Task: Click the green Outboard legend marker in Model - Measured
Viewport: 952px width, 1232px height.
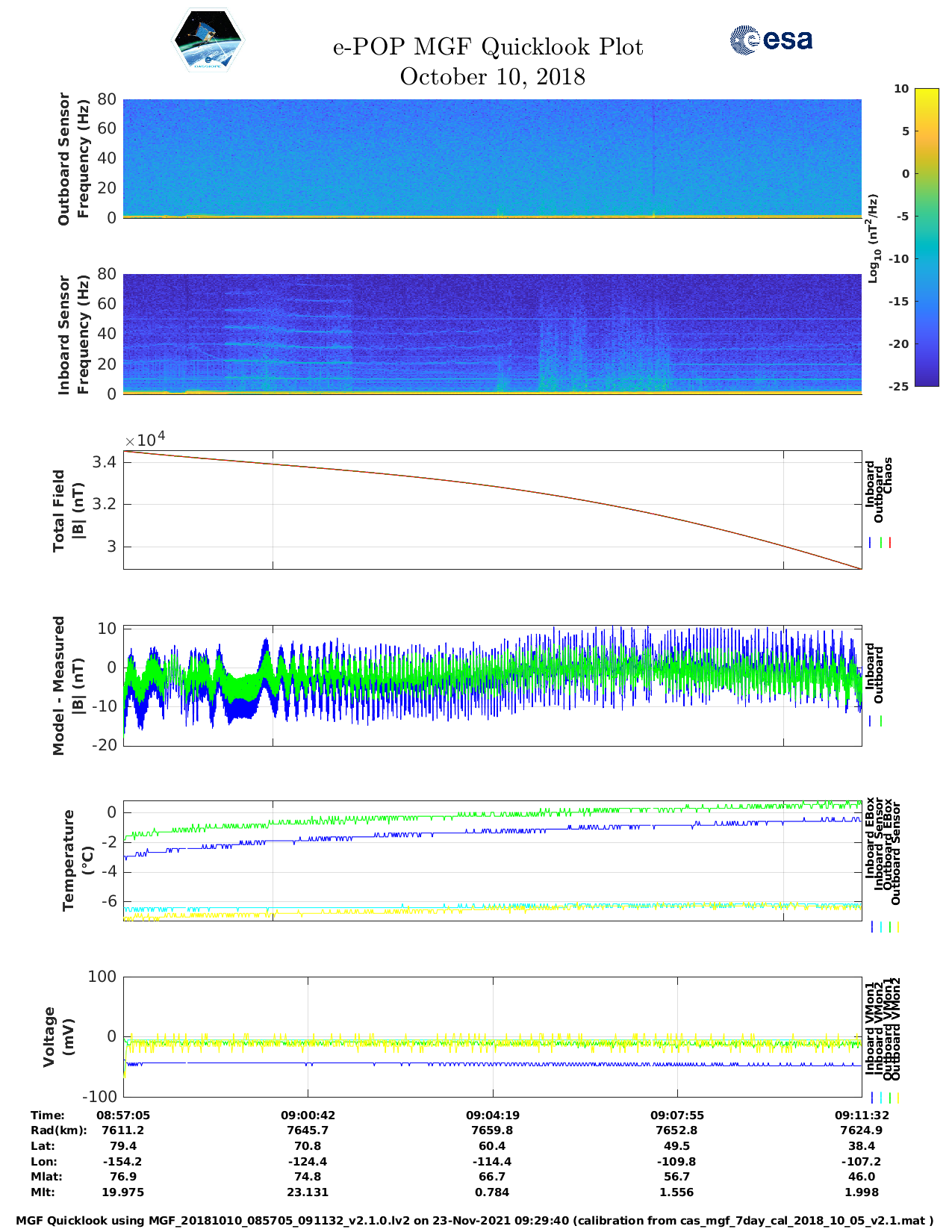Action: point(881,721)
